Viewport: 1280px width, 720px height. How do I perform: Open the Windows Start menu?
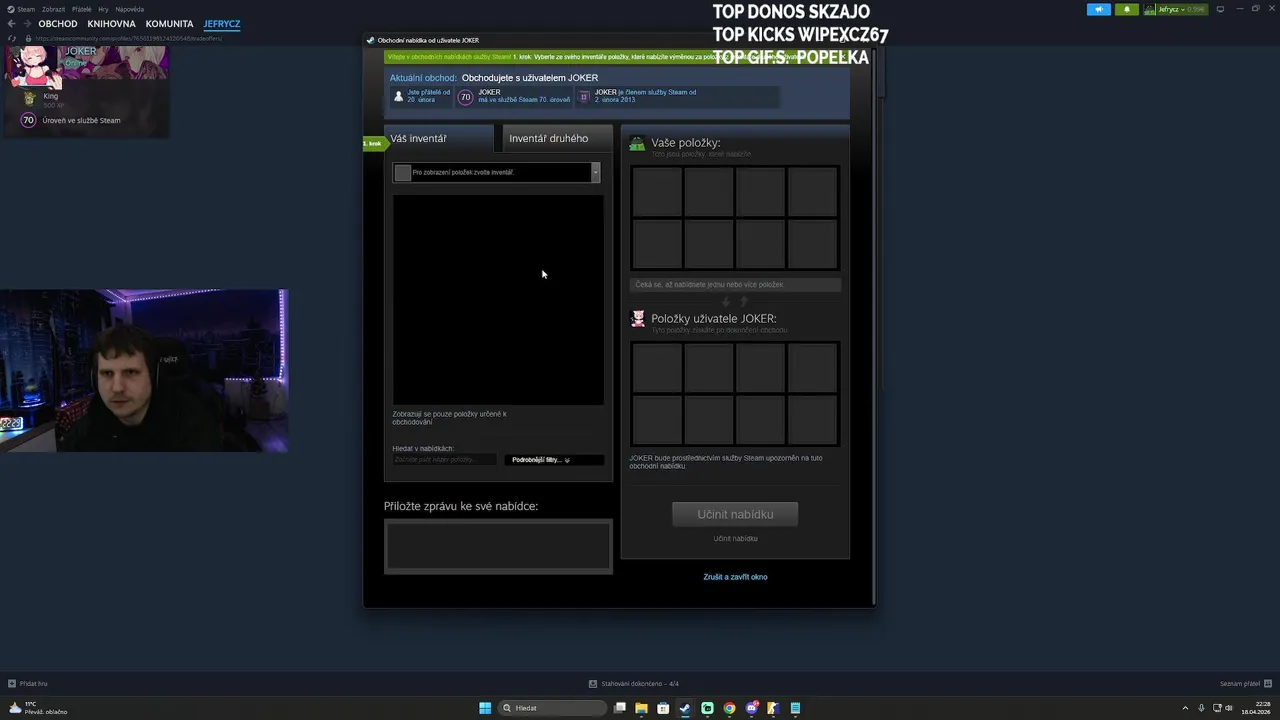(x=485, y=708)
